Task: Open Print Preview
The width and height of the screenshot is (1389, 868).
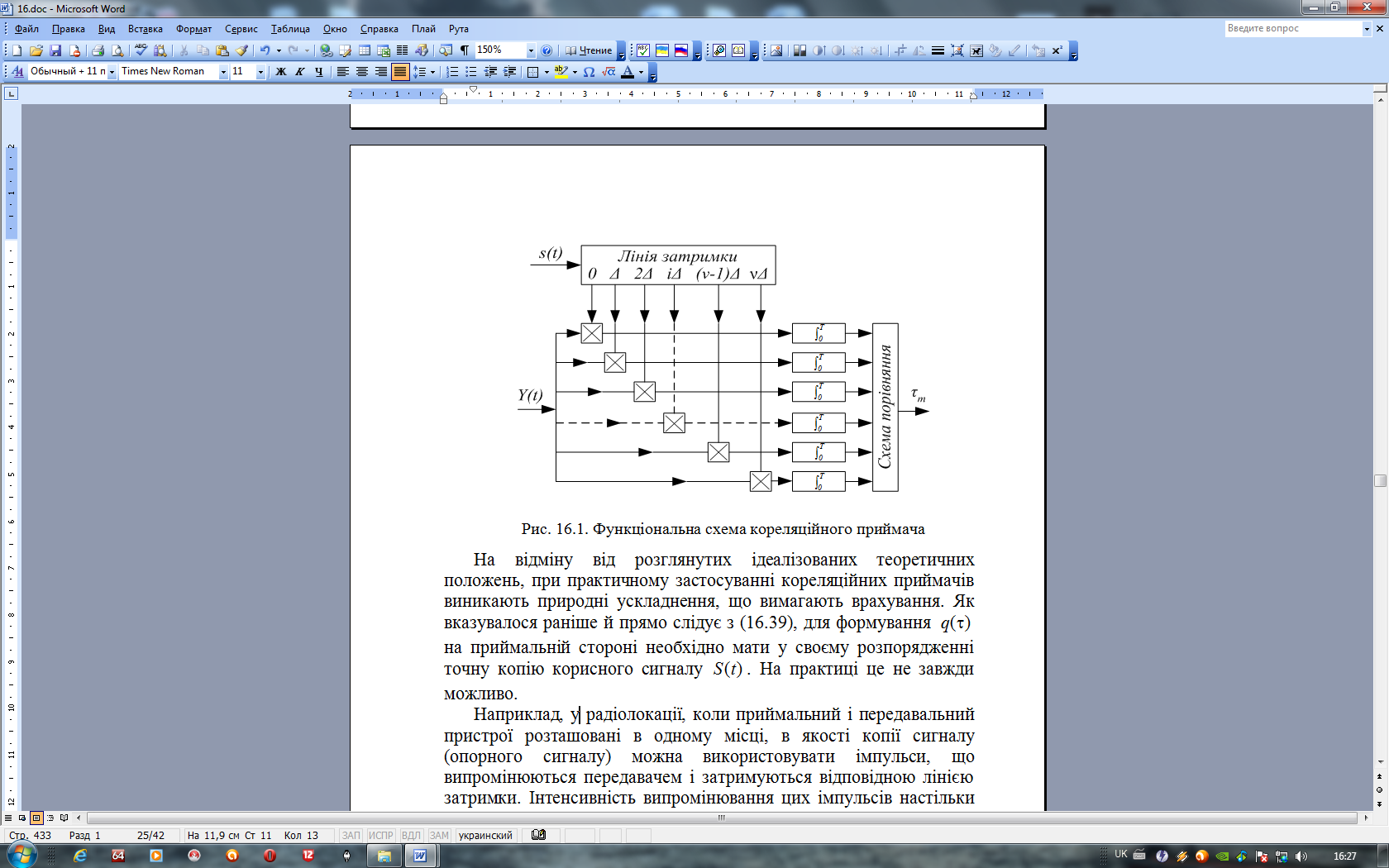Action: click(x=117, y=50)
